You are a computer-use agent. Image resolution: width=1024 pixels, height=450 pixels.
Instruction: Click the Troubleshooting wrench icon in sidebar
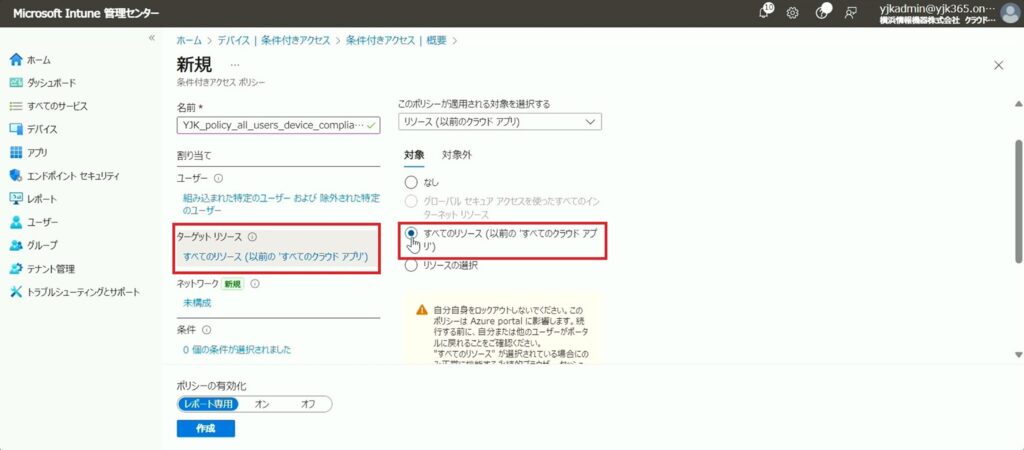click(16, 291)
